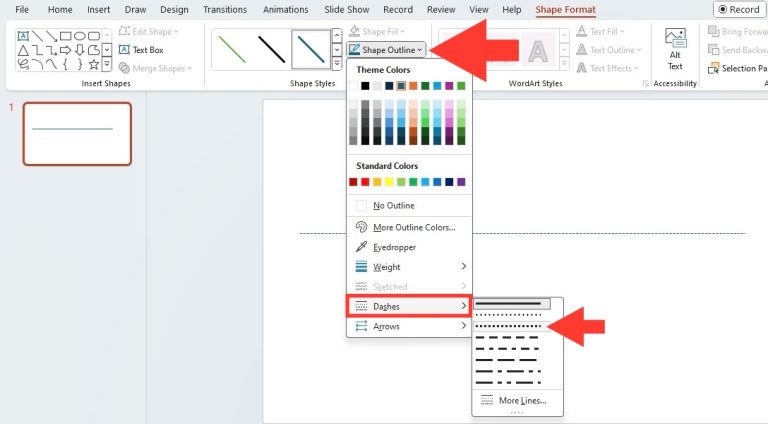Click the Record button
Viewport: 768px width, 424px height.
(739, 10)
